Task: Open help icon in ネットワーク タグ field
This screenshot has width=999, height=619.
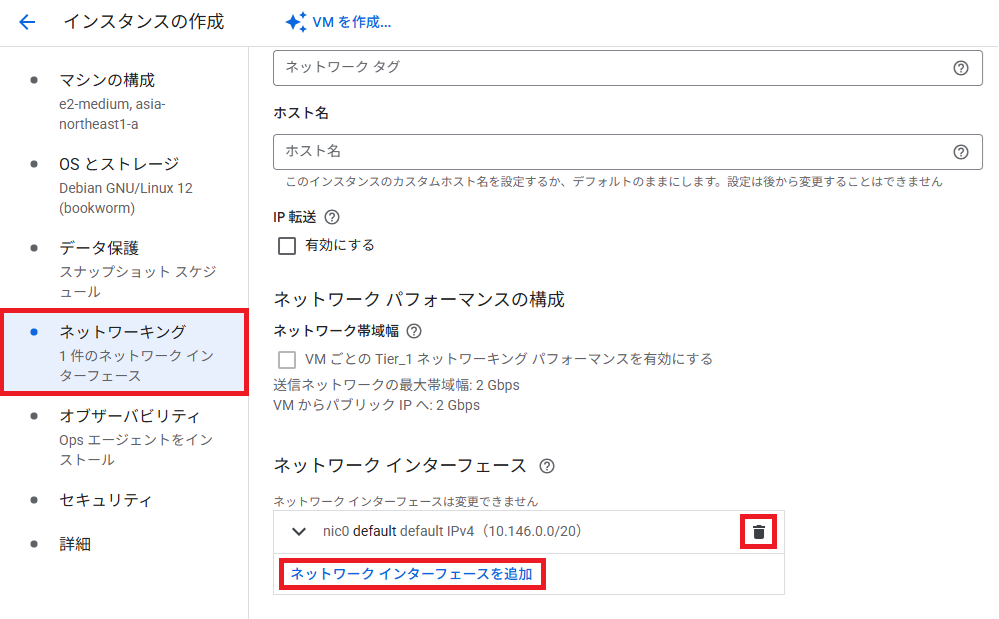Action: [961, 68]
